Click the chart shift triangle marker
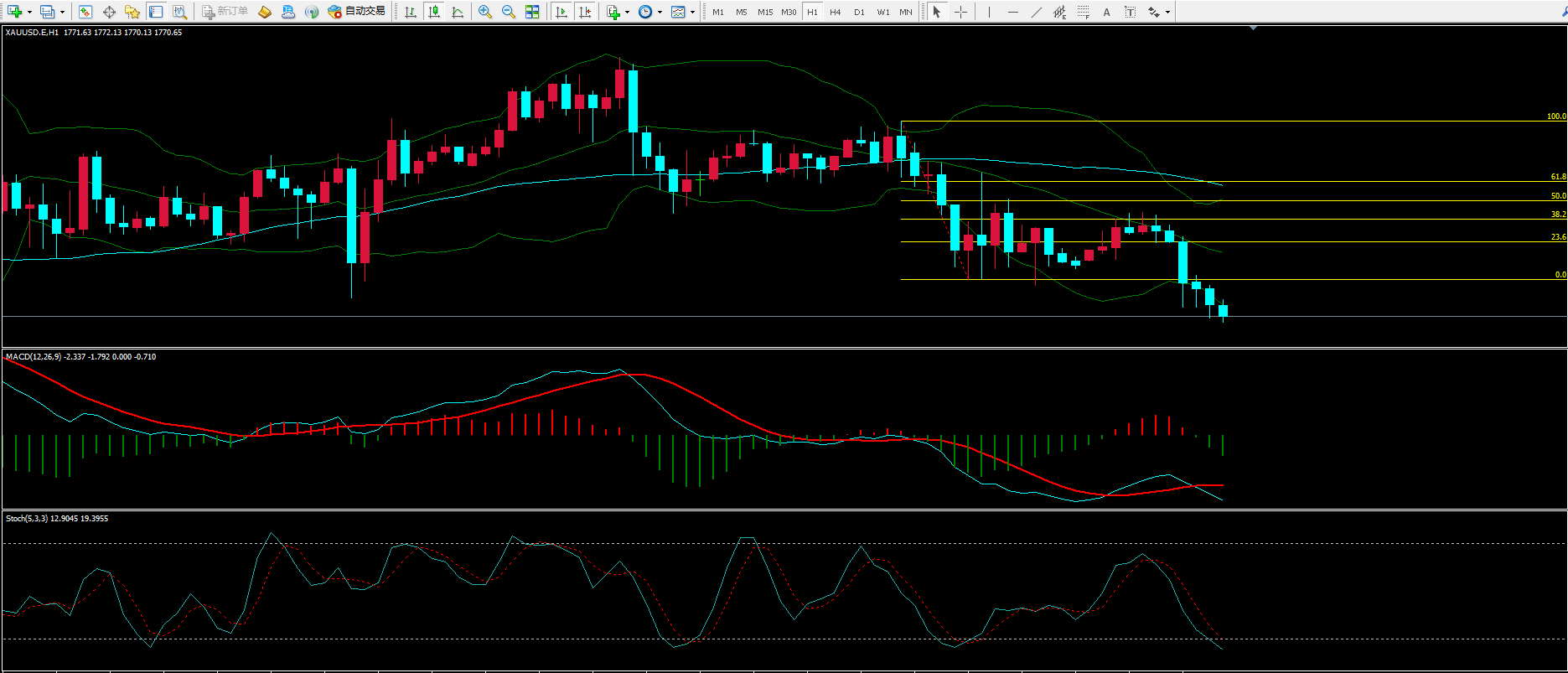 coord(1253,28)
